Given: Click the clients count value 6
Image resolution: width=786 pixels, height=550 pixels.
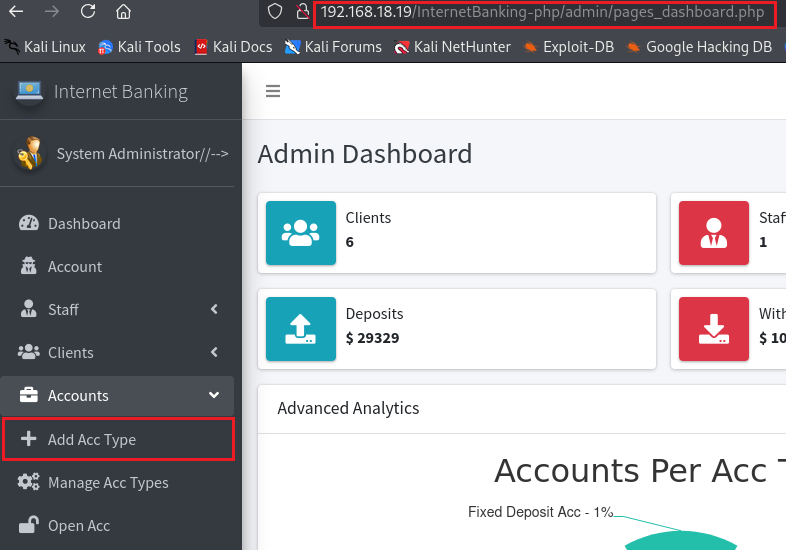Looking at the screenshot, I should [350, 242].
